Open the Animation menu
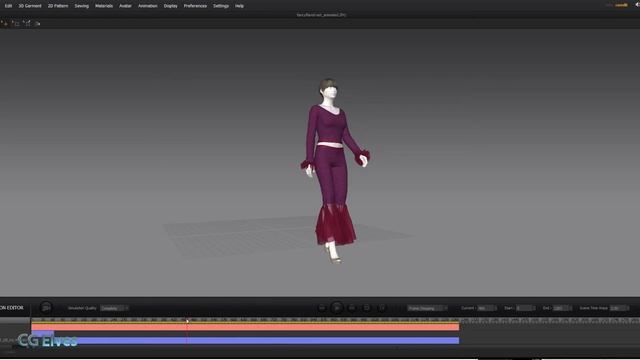 coord(148,6)
